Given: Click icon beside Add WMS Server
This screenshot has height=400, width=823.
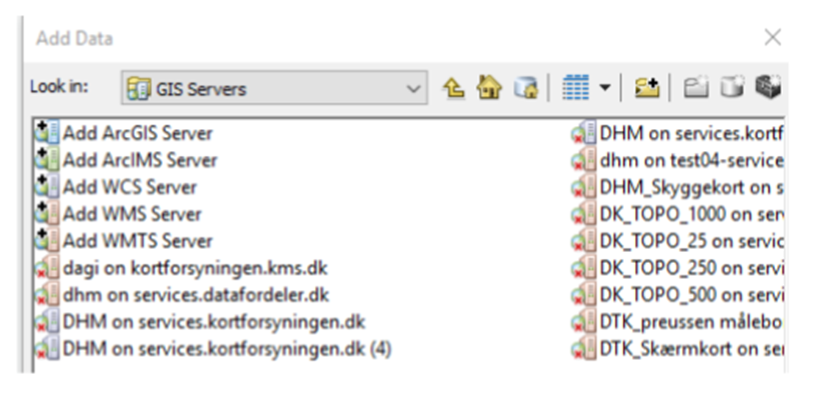Looking at the screenshot, I should [47, 213].
